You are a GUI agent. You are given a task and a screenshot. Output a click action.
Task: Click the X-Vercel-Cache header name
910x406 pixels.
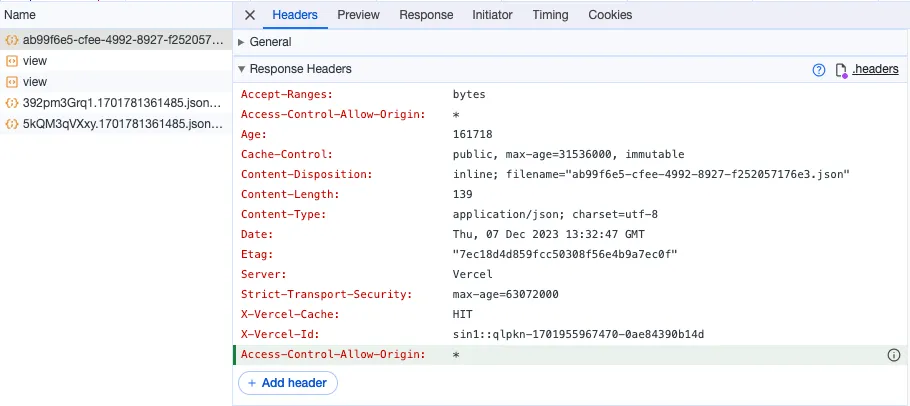[290, 314]
